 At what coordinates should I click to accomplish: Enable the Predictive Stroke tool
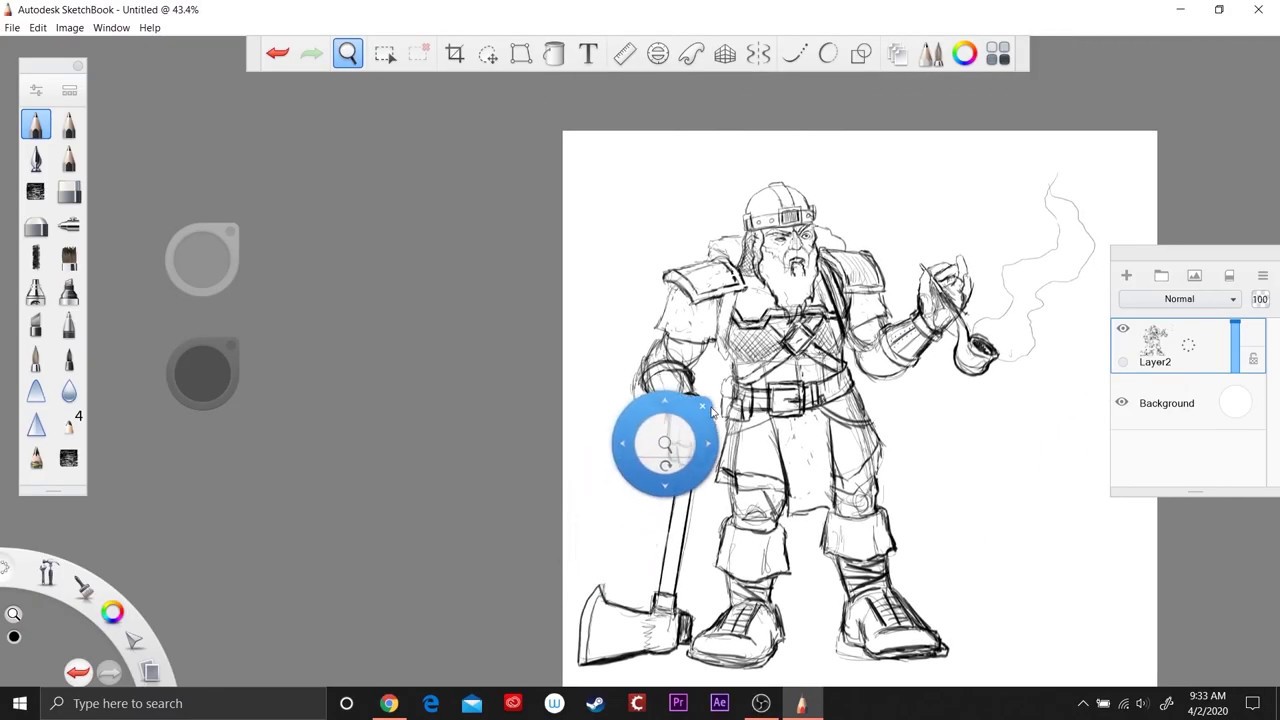(x=828, y=54)
